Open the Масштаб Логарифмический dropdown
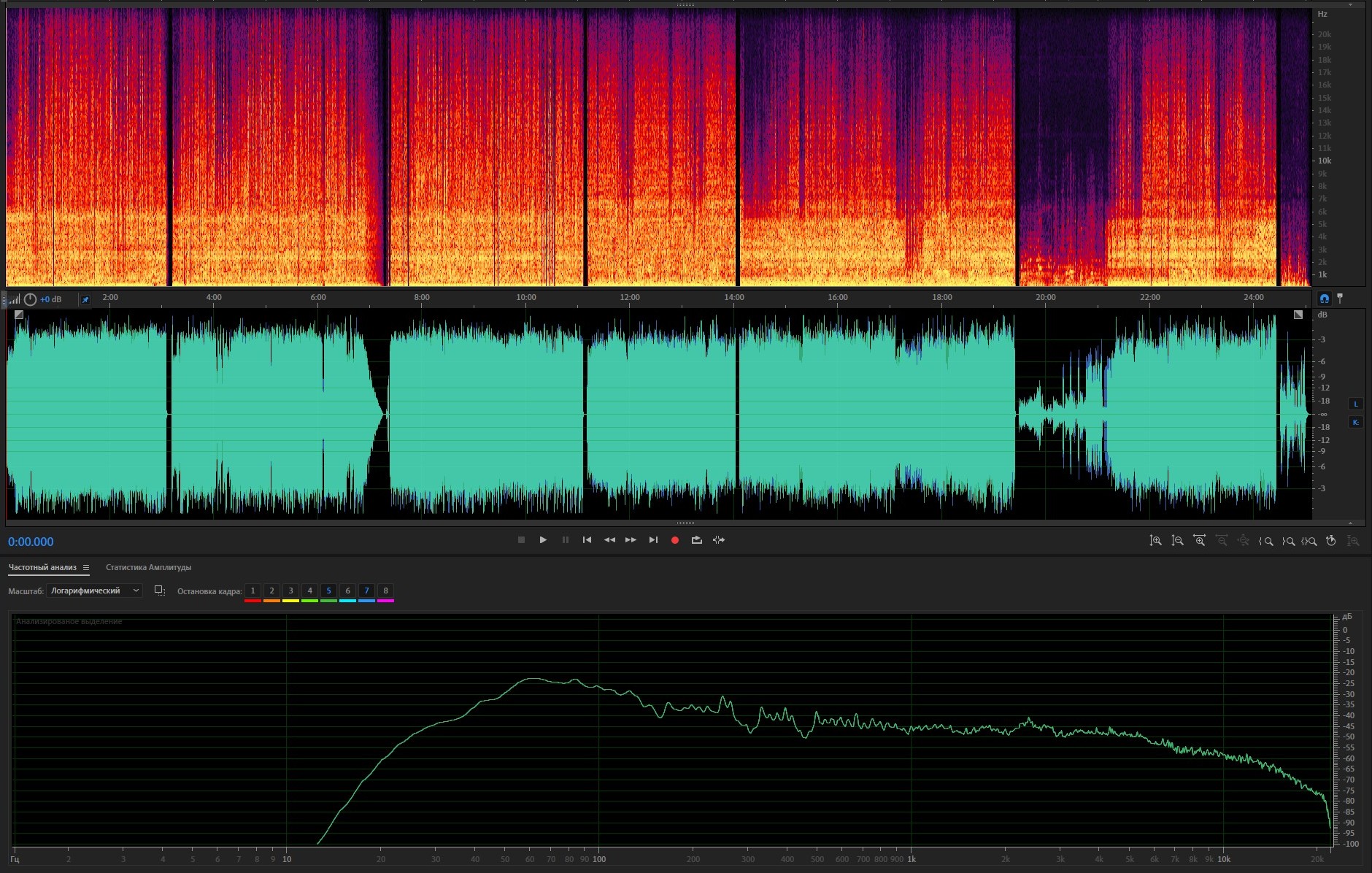This screenshot has height=873, width=1372. pos(94,591)
